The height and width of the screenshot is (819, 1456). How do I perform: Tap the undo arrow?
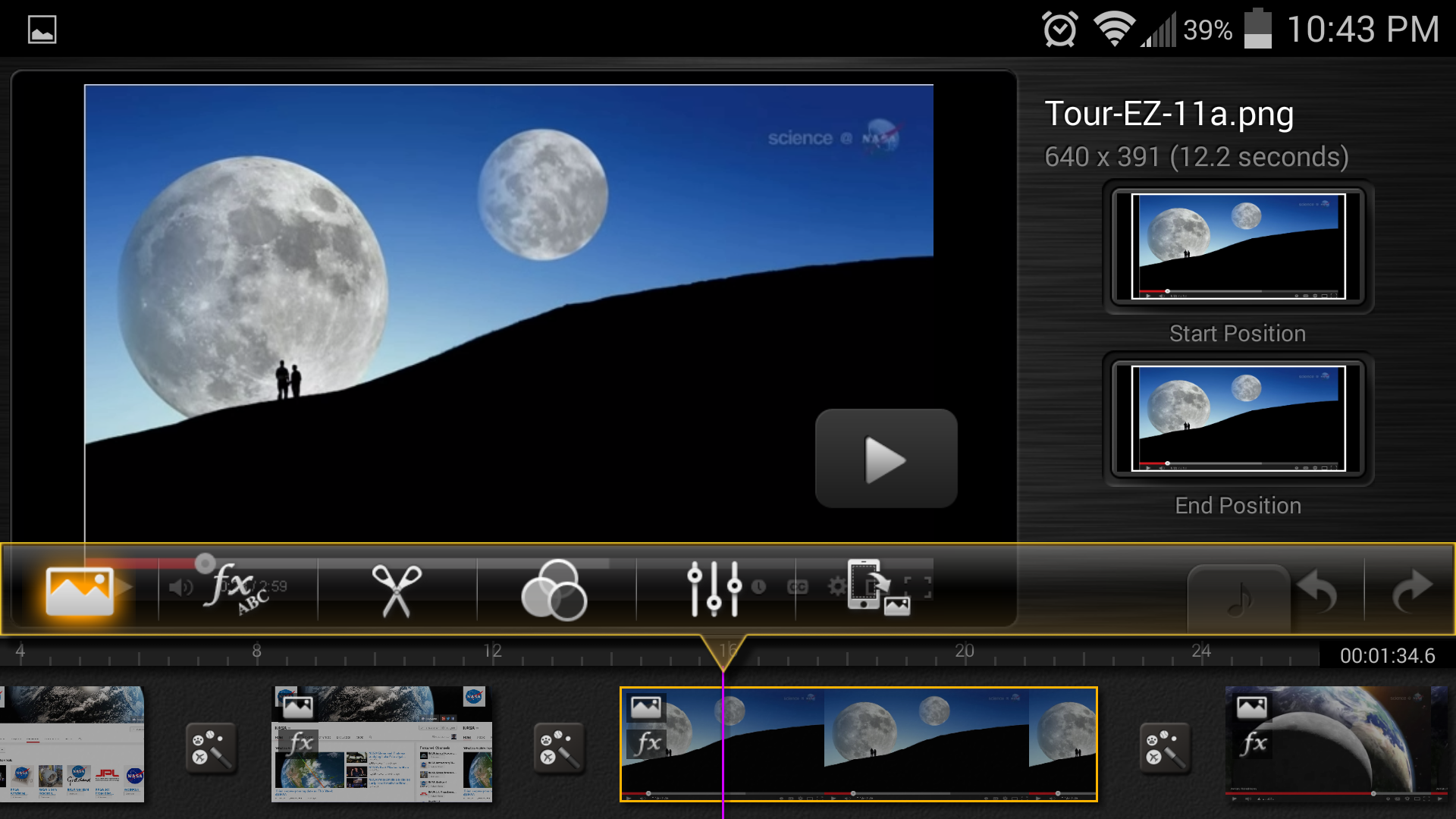1318,591
